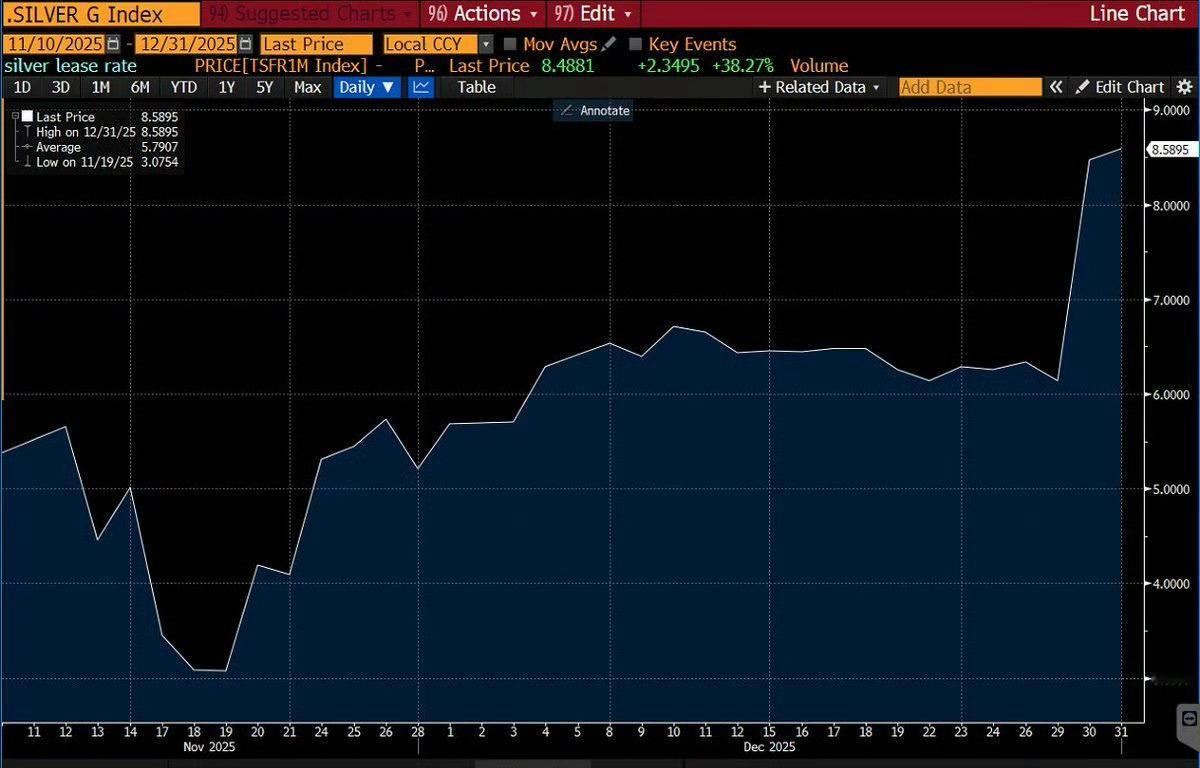Click the Add Data input field
Screen dimensions: 1200x768
coord(956,87)
